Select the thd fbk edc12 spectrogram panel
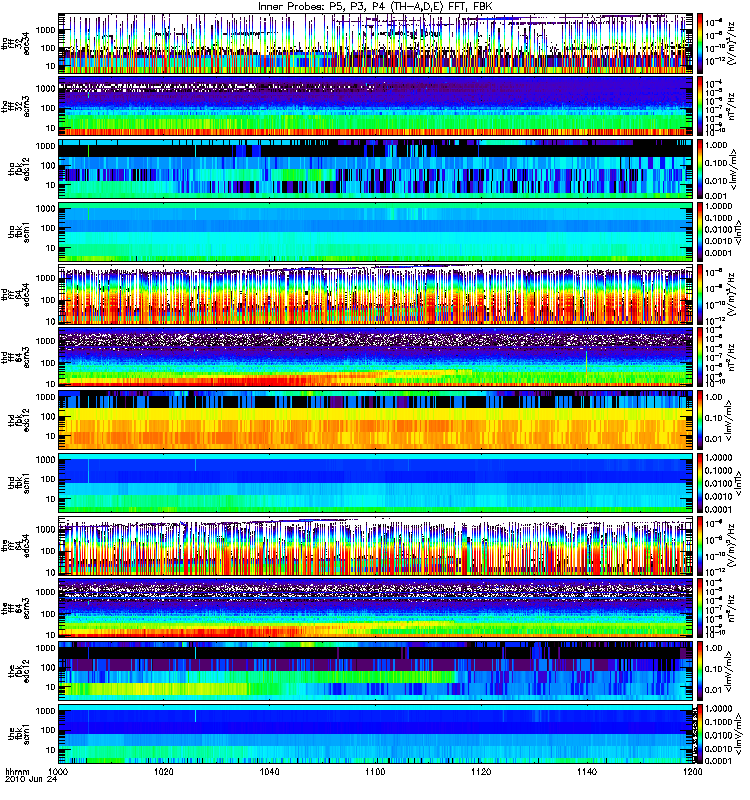Image resolution: width=750 pixels, height=800 pixels. [x=376, y=420]
